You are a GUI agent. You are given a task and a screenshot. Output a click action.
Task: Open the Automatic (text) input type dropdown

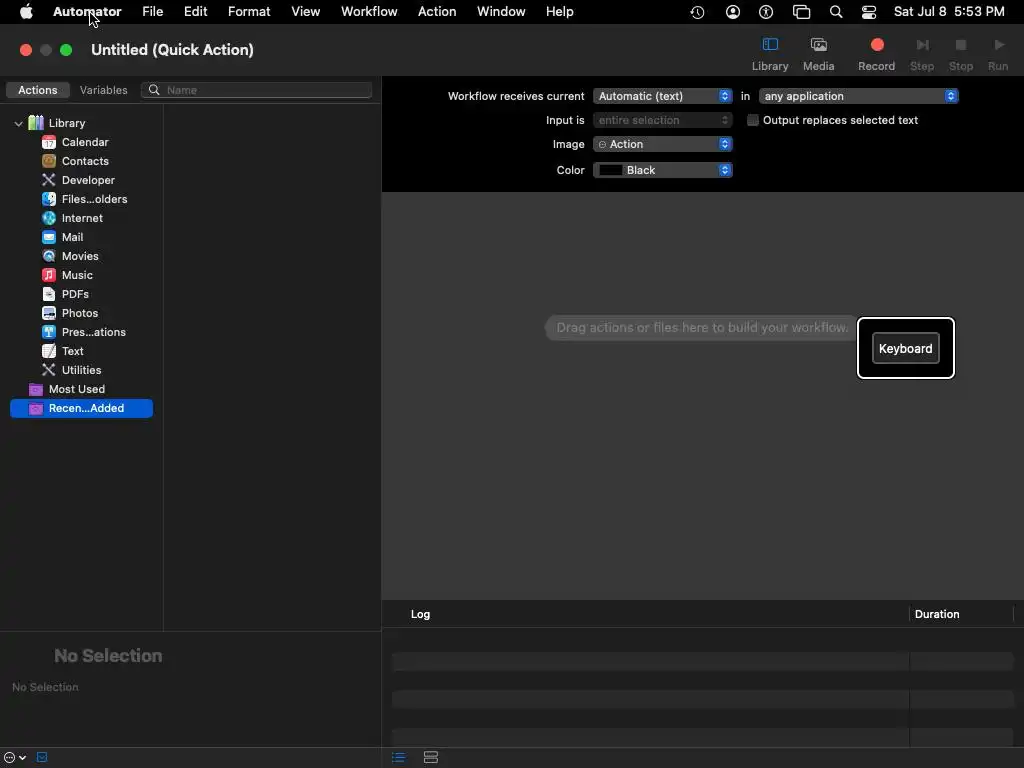click(662, 96)
